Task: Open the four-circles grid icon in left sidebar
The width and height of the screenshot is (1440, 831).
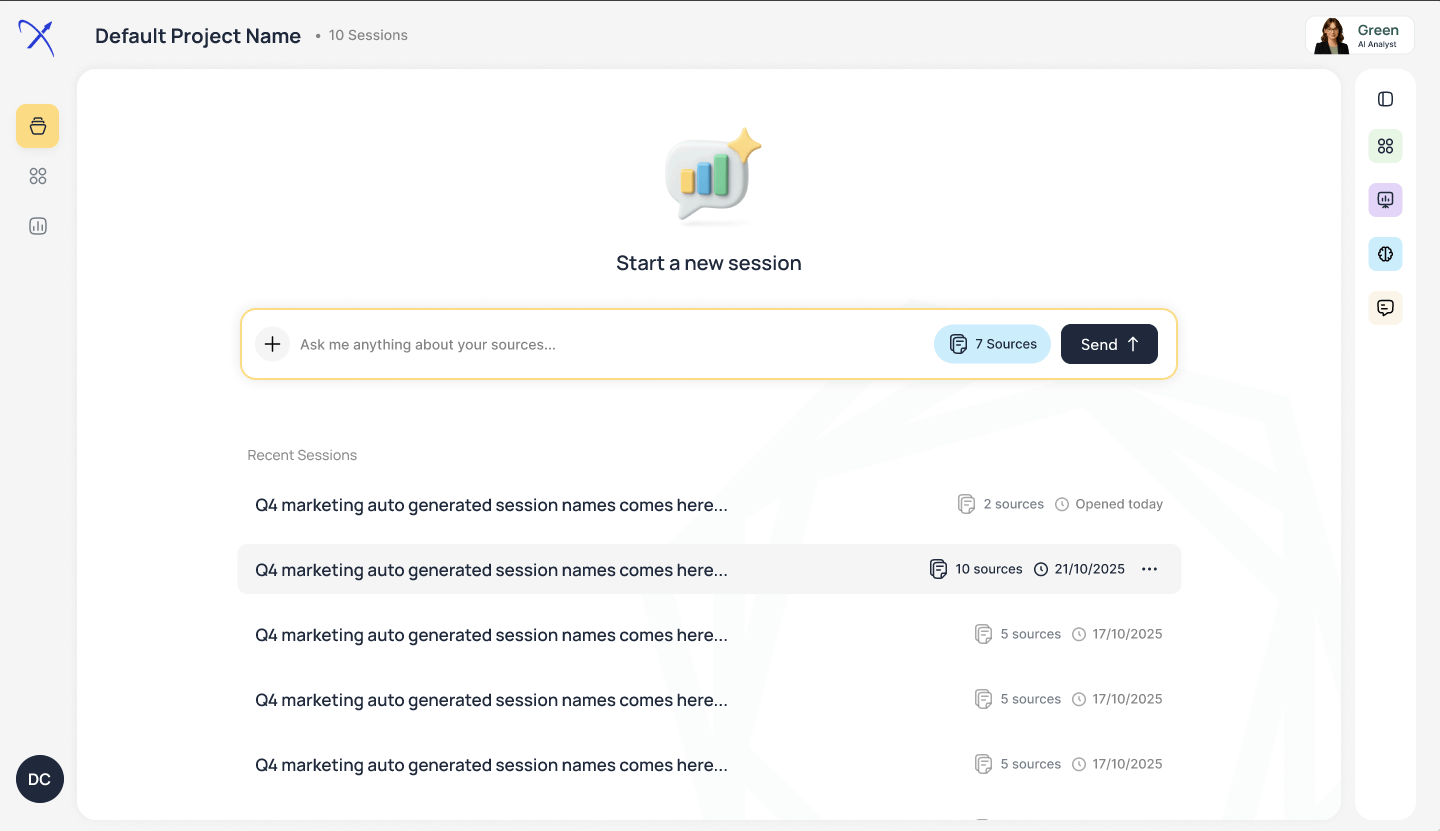Action: [x=38, y=176]
